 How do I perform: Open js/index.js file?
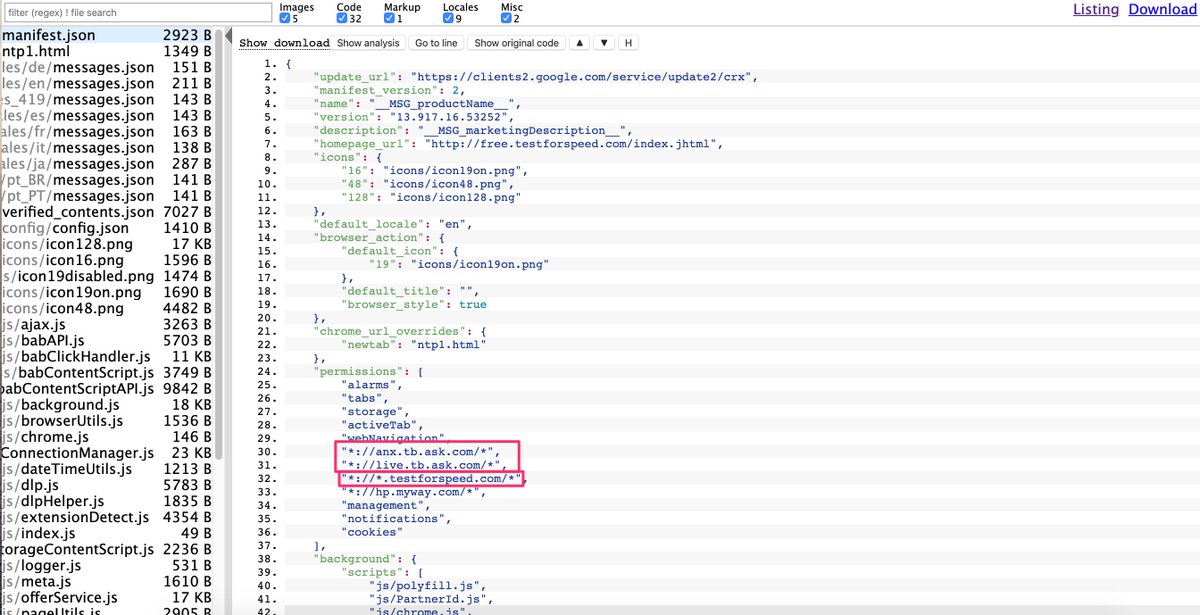tap(106, 533)
